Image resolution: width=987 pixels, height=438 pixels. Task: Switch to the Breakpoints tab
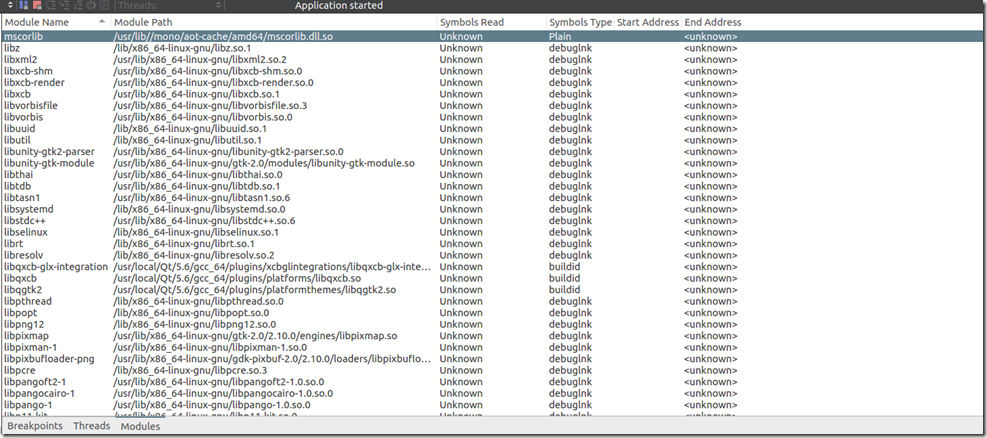coord(33,426)
